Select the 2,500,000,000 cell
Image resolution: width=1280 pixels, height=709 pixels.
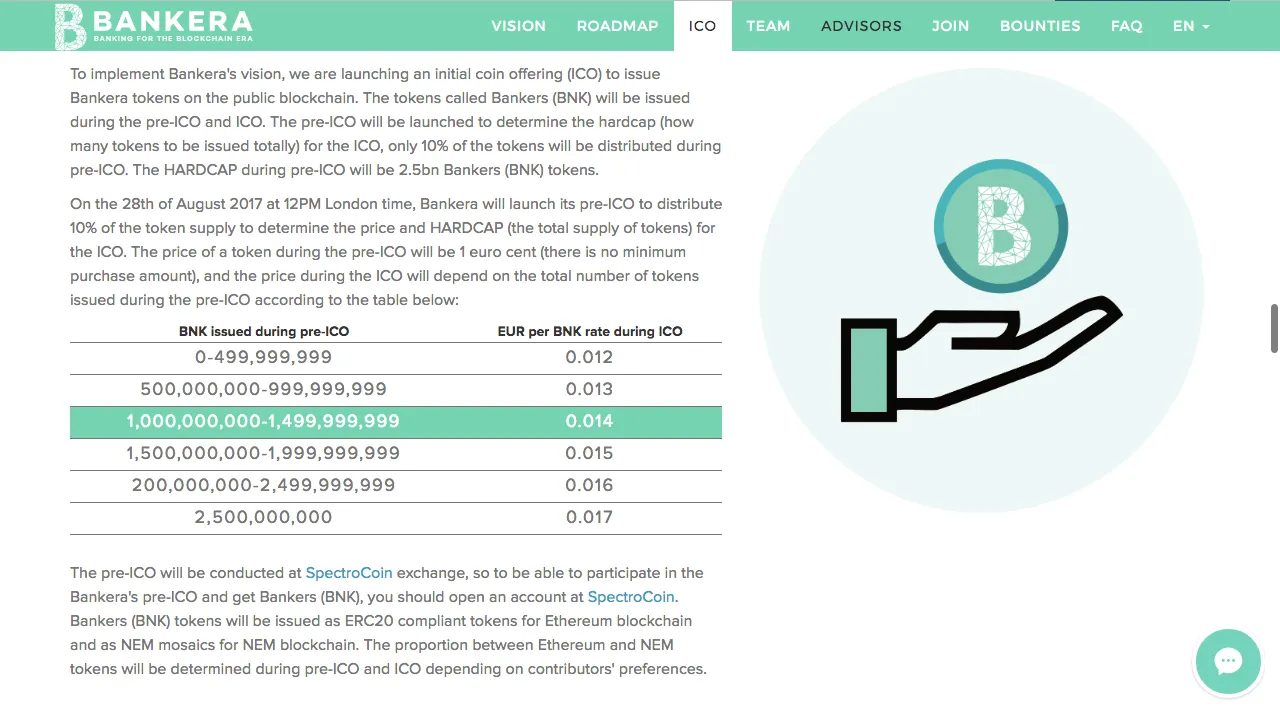(x=264, y=517)
